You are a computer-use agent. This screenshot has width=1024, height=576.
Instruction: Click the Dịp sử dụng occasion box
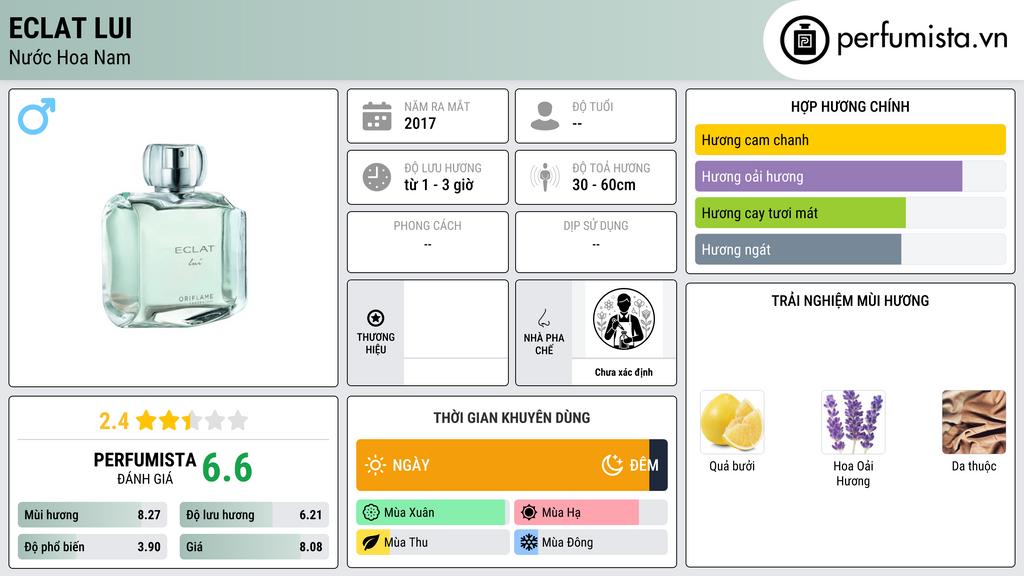coord(596,242)
